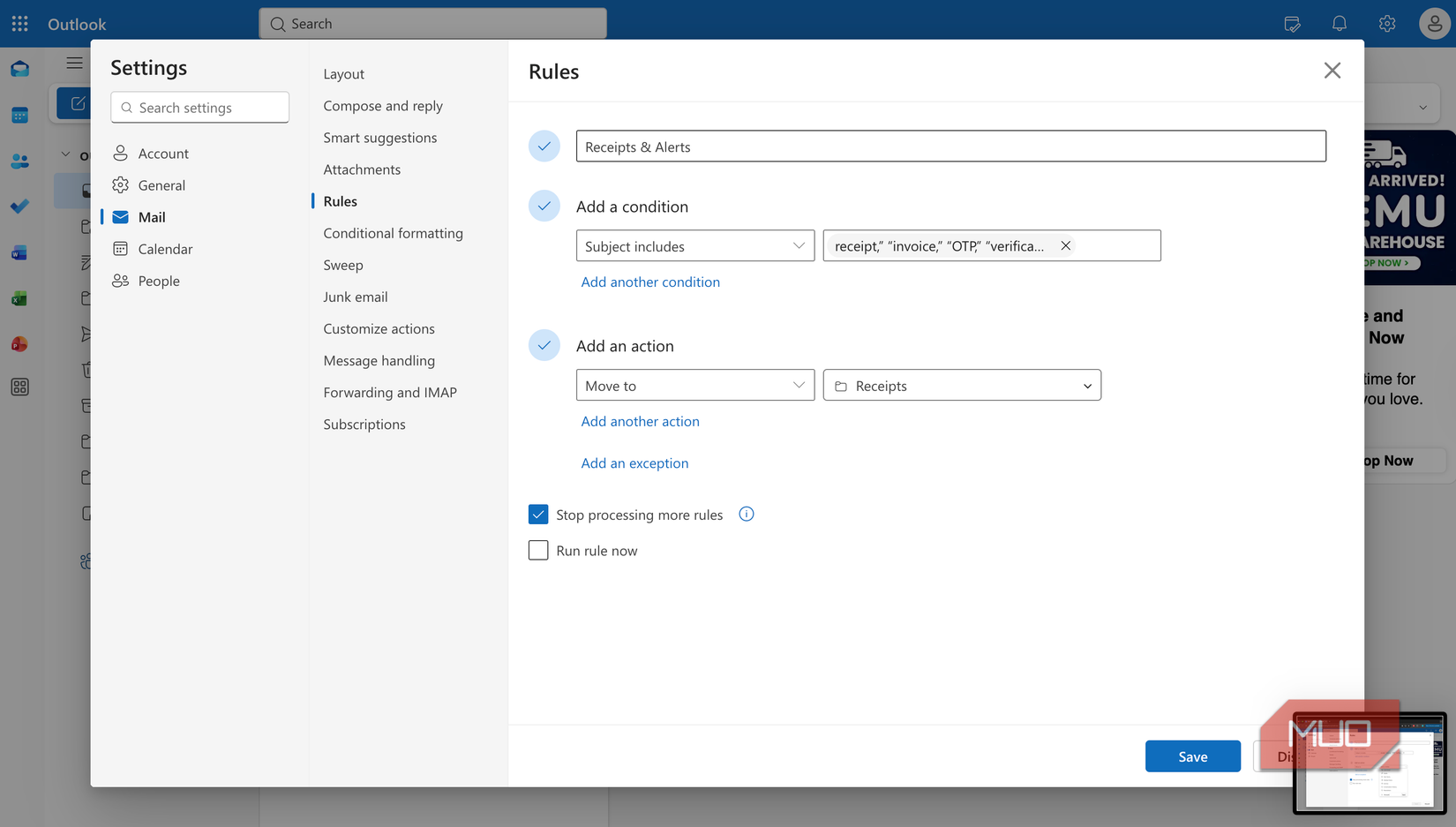The width and height of the screenshot is (1456, 827).
Task: Click Add another condition link
Action: coord(649,282)
